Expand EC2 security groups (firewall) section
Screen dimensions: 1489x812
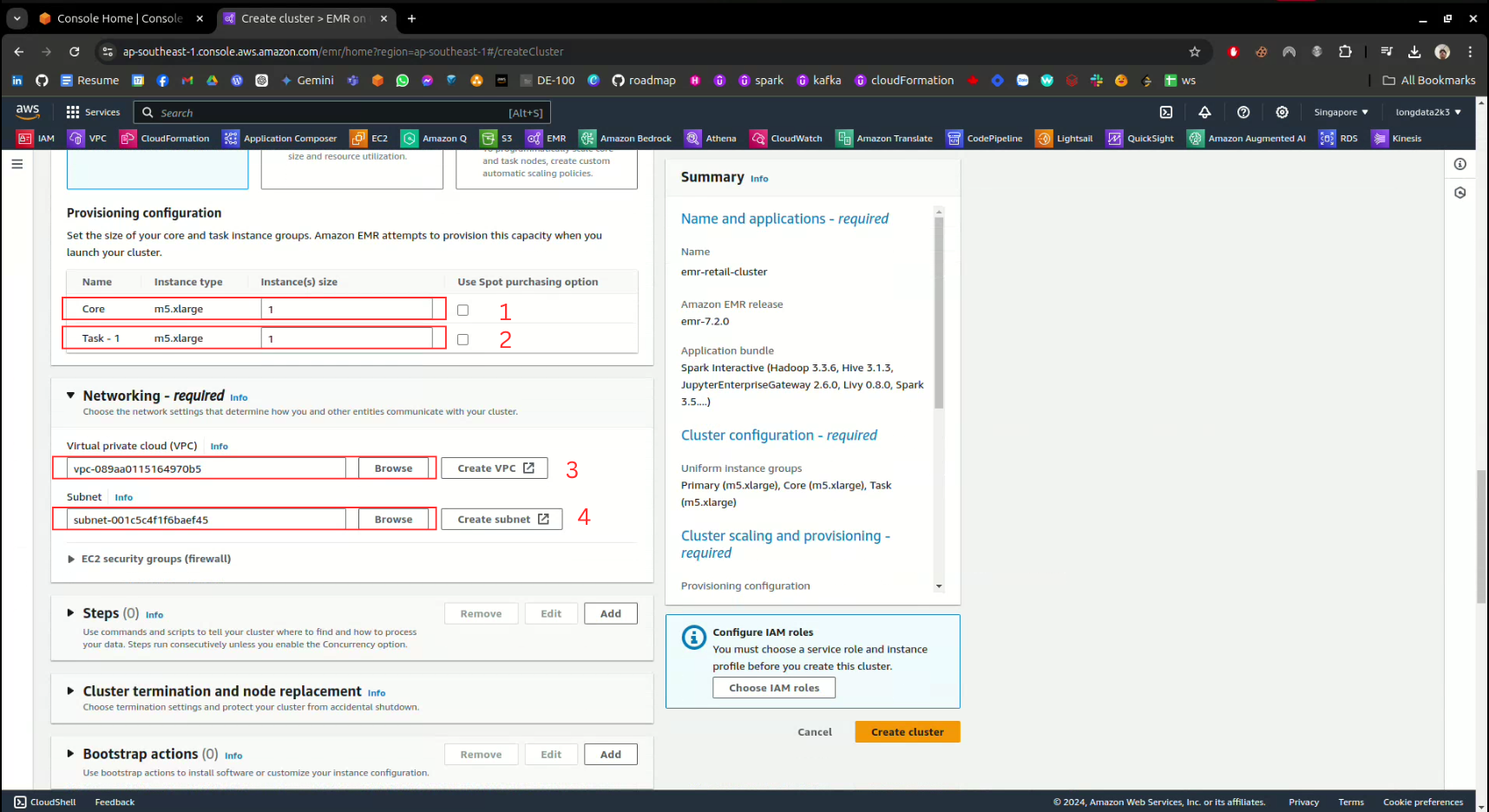[71, 560]
